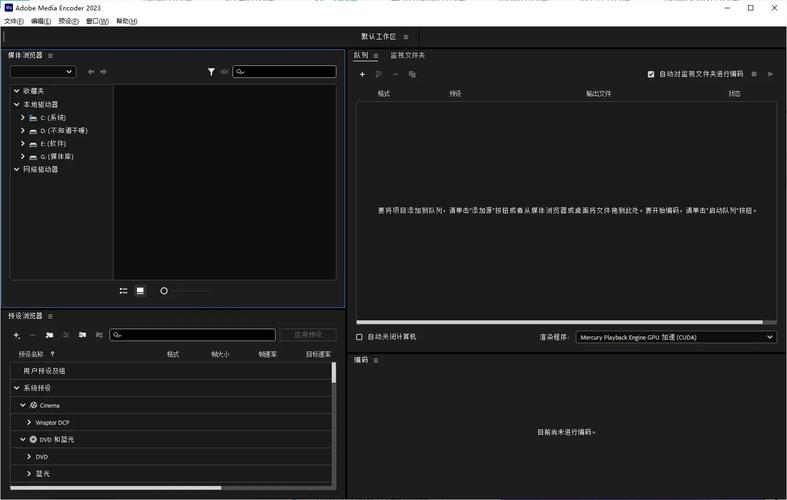The height and width of the screenshot is (500, 787).
Task: Switch Media Browser to thumbnail view
Action: [140, 291]
